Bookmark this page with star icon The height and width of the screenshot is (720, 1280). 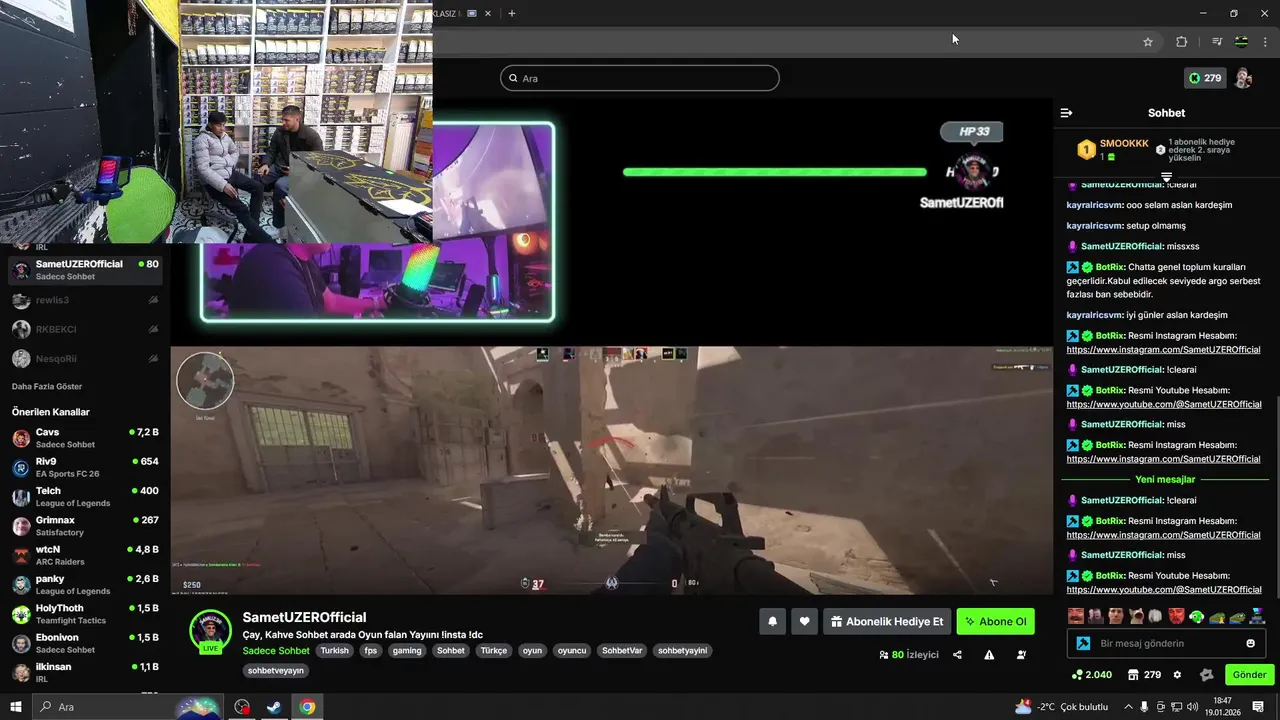(1148, 42)
